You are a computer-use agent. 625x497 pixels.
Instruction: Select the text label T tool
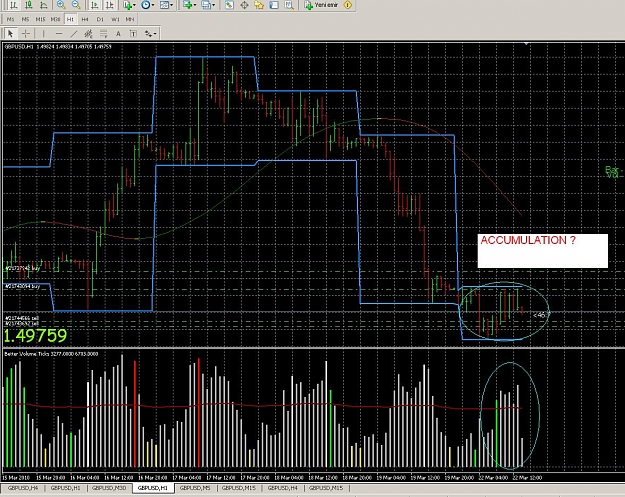133,33
